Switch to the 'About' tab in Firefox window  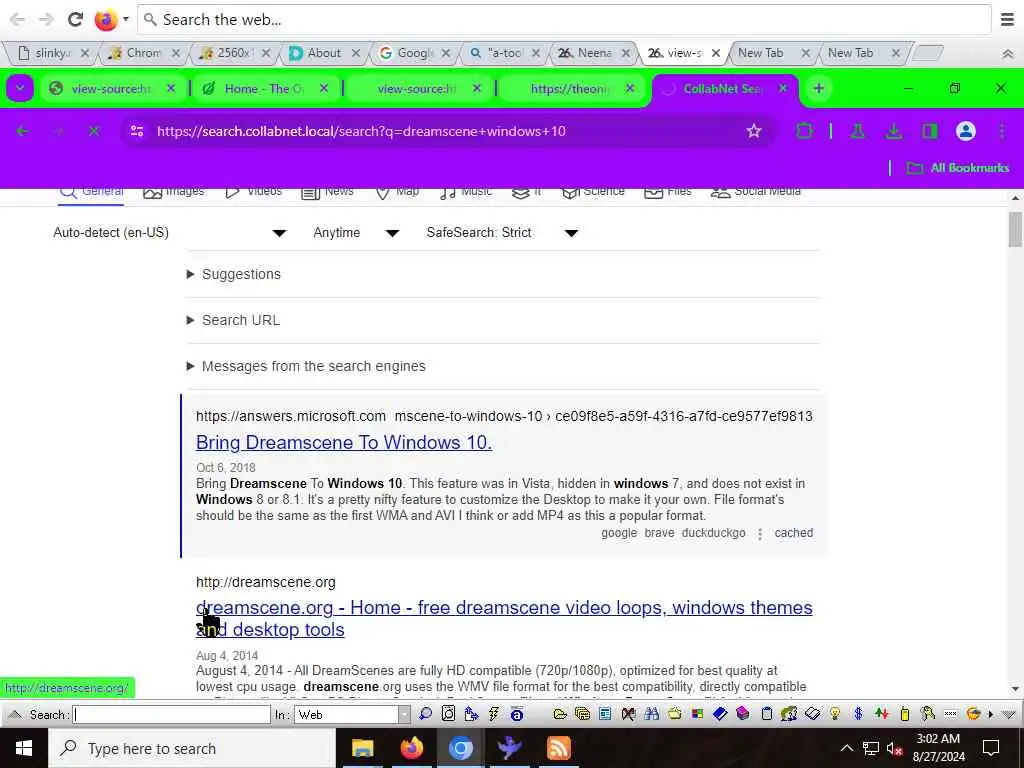click(x=325, y=53)
